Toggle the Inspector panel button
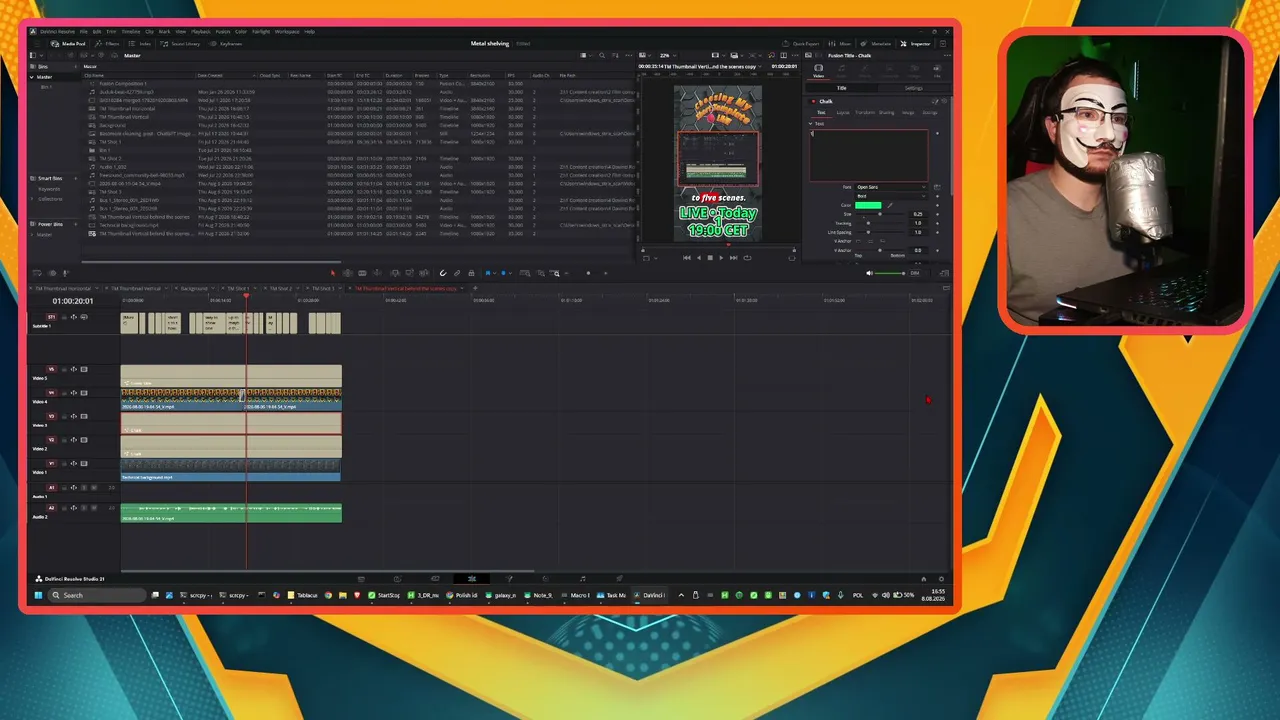Screen dimensions: 1280x720 pos(916,44)
